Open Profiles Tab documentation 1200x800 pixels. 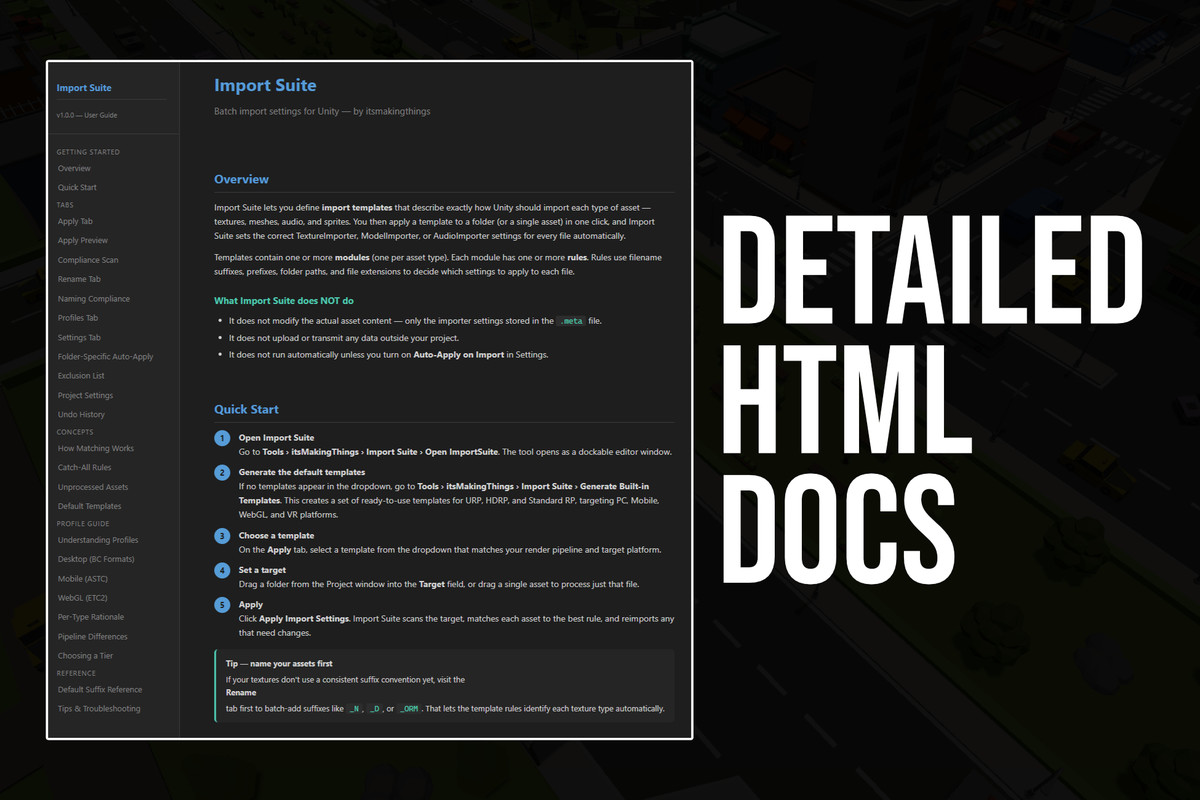click(x=78, y=318)
